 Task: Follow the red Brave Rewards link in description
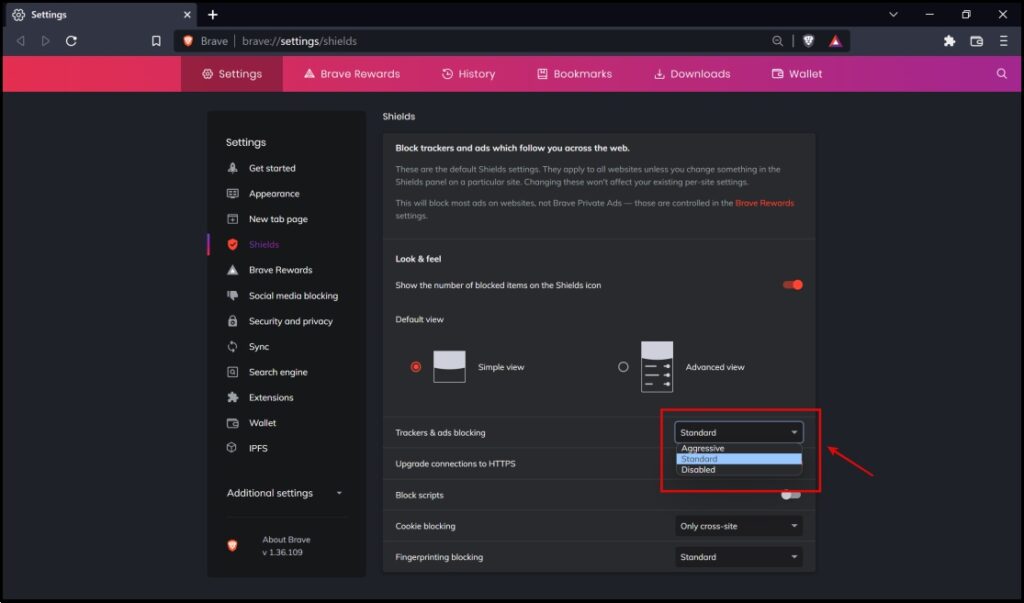click(x=765, y=203)
